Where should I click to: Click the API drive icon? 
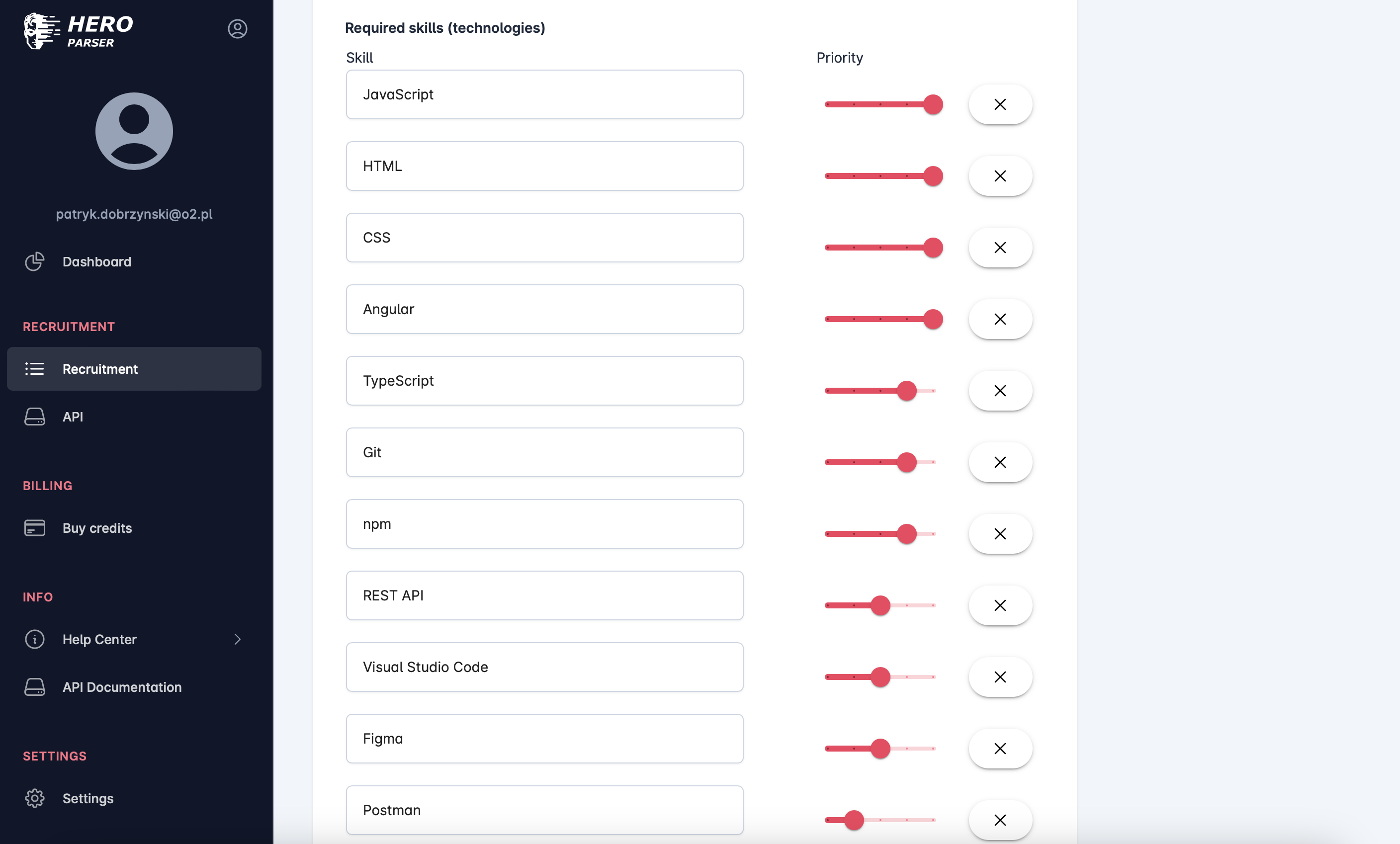pyautogui.click(x=35, y=417)
